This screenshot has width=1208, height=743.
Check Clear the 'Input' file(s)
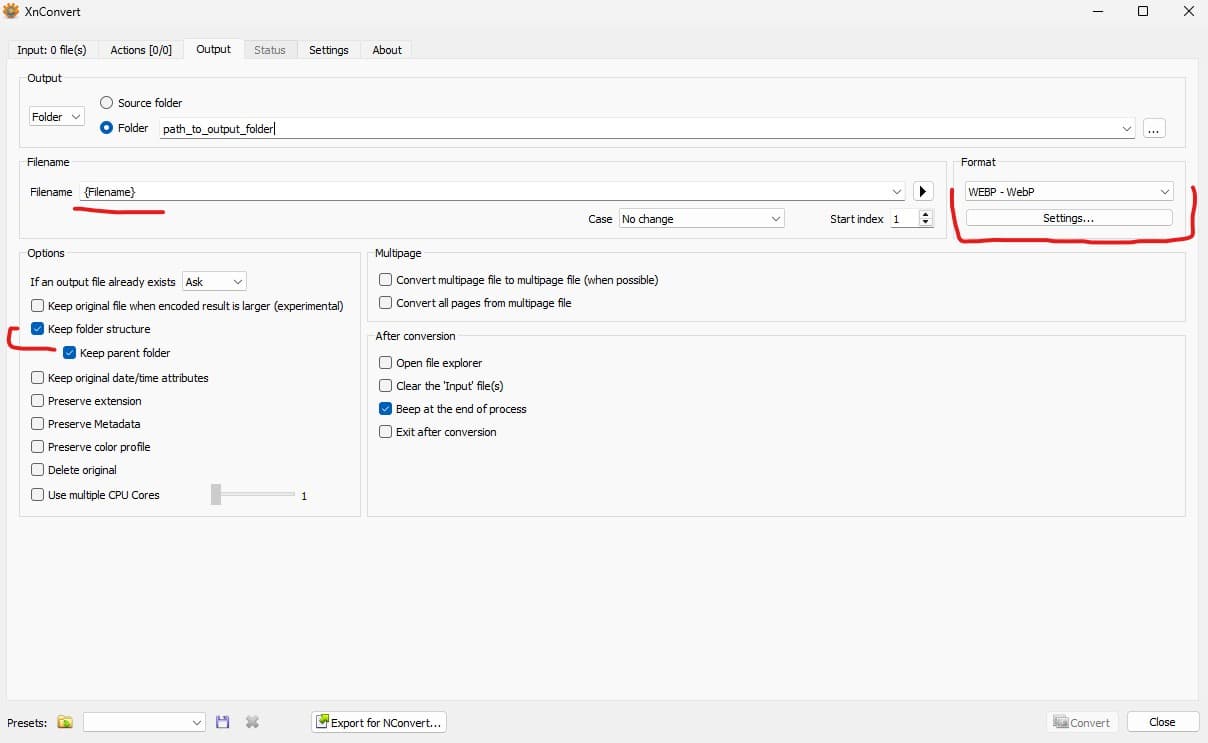(385, 386)
